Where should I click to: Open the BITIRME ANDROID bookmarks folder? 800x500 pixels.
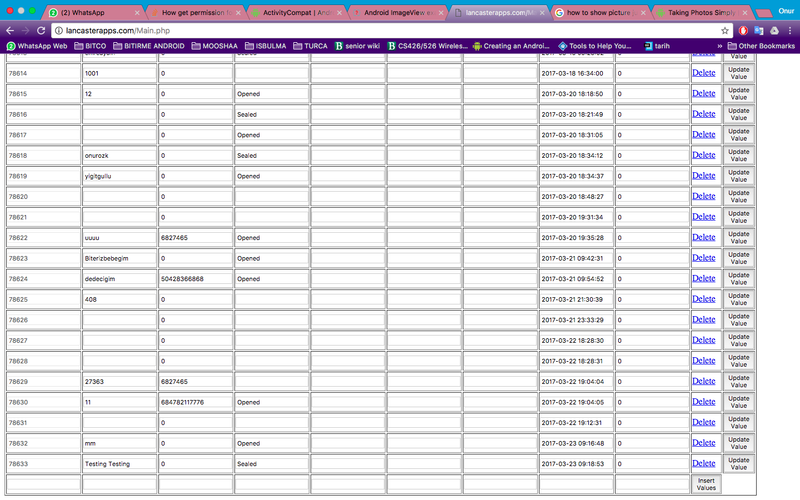coord(148,46)
